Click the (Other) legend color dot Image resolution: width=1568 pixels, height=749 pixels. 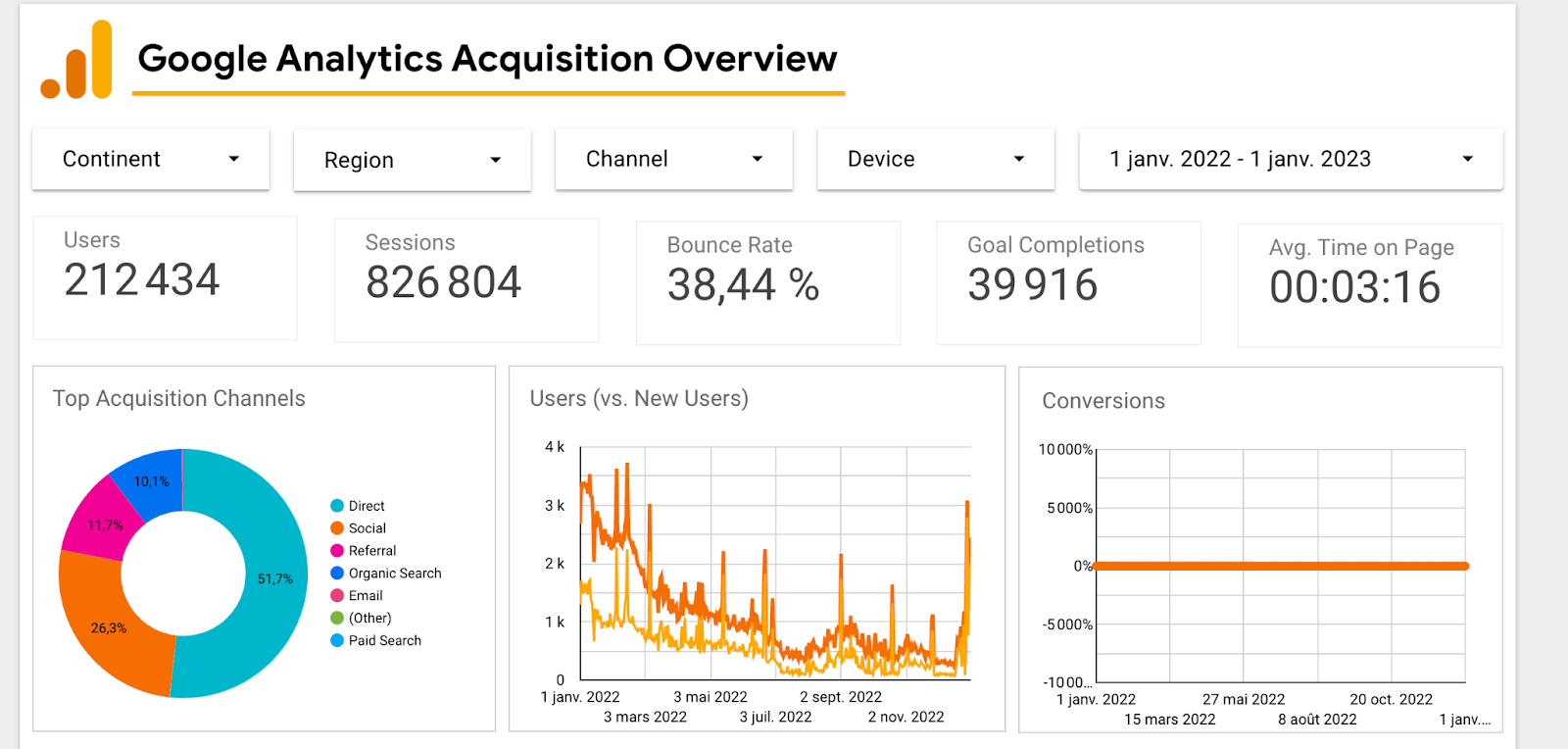337,618
